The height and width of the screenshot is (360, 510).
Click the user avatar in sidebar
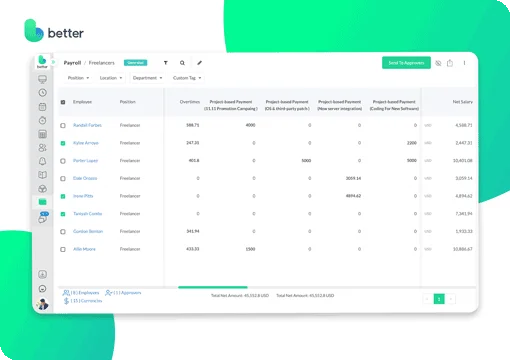(x=42, y=304)
